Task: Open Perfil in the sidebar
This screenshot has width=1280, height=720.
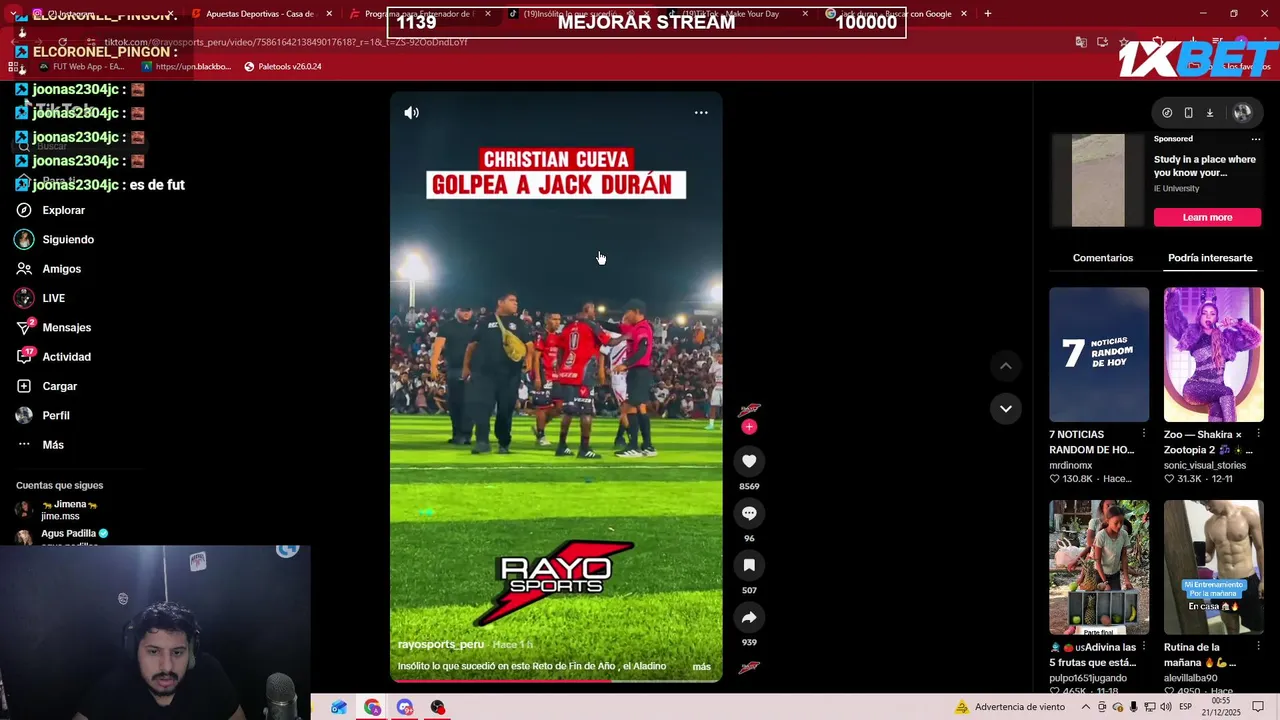Action: pyautogui.click(x=56, y=415)
